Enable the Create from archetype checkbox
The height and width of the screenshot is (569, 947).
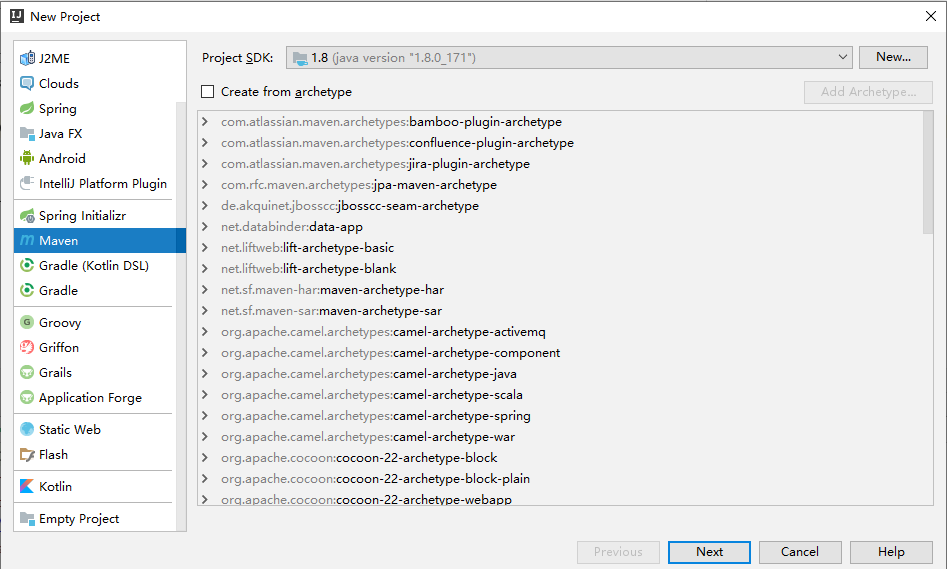click(208, 92)
